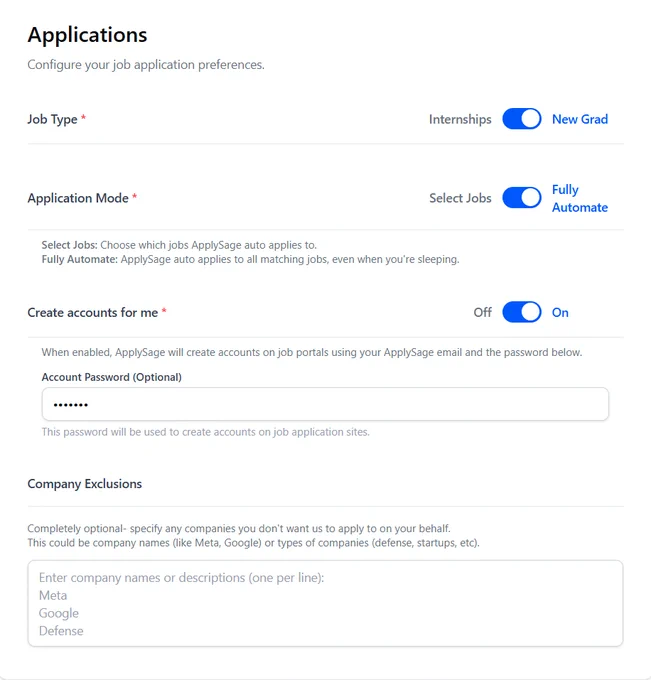Pick the Select Jobs option
Image resolution: width=651 pixels, height=680 pixels.
pyautogui.click(x=460, y=198)
